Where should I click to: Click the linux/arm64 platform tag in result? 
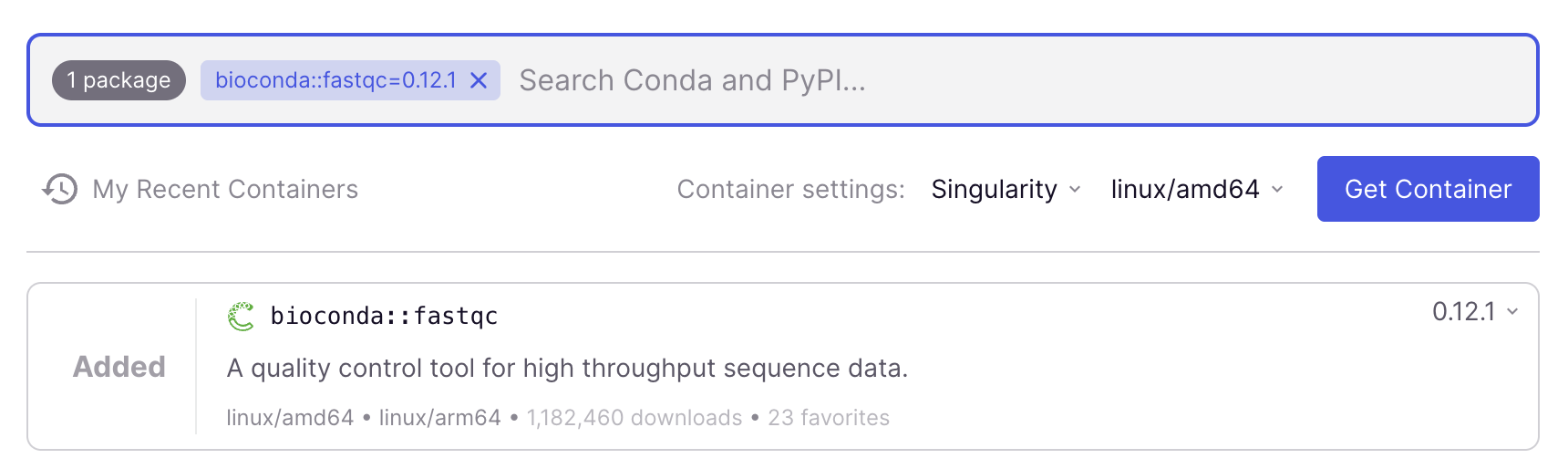click(439, 418)
